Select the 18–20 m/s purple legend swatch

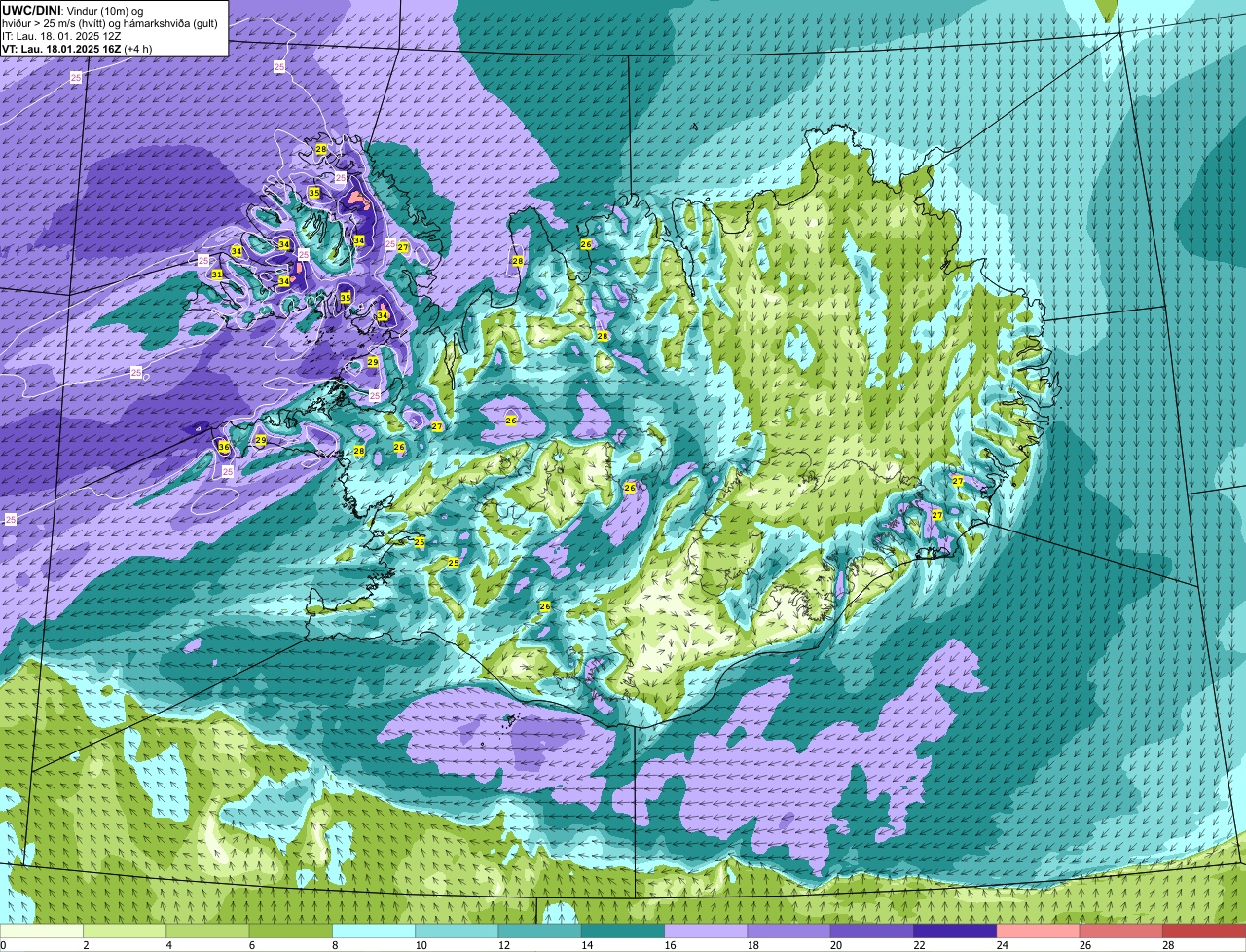click(788, 931)
